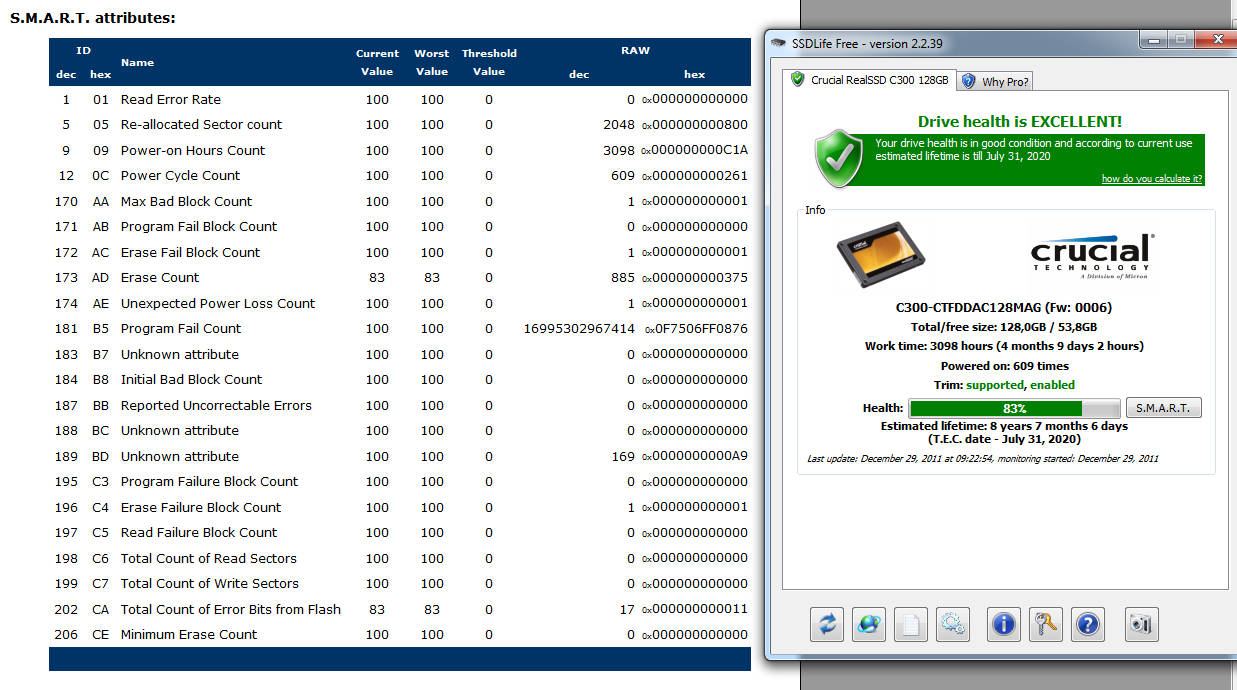
Task: Click the camera screenshot icon
Action: click(x=1141, y=625)
